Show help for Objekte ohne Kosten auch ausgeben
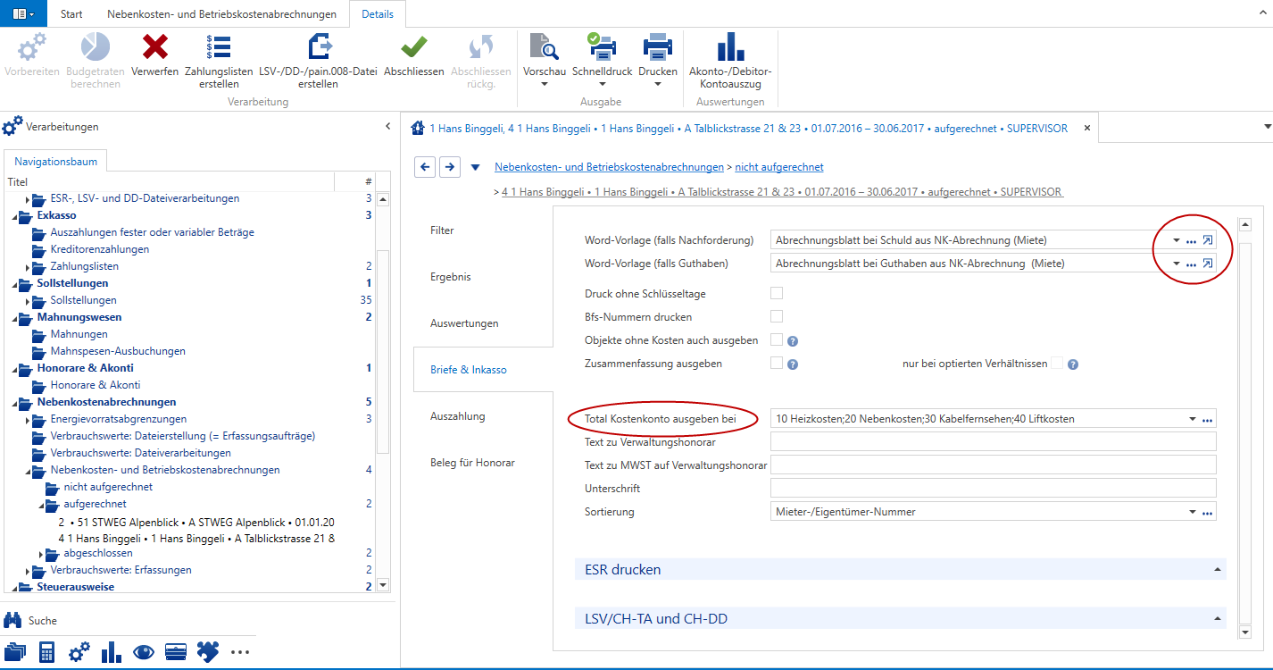1273x670 pixels. coord(792,341)
